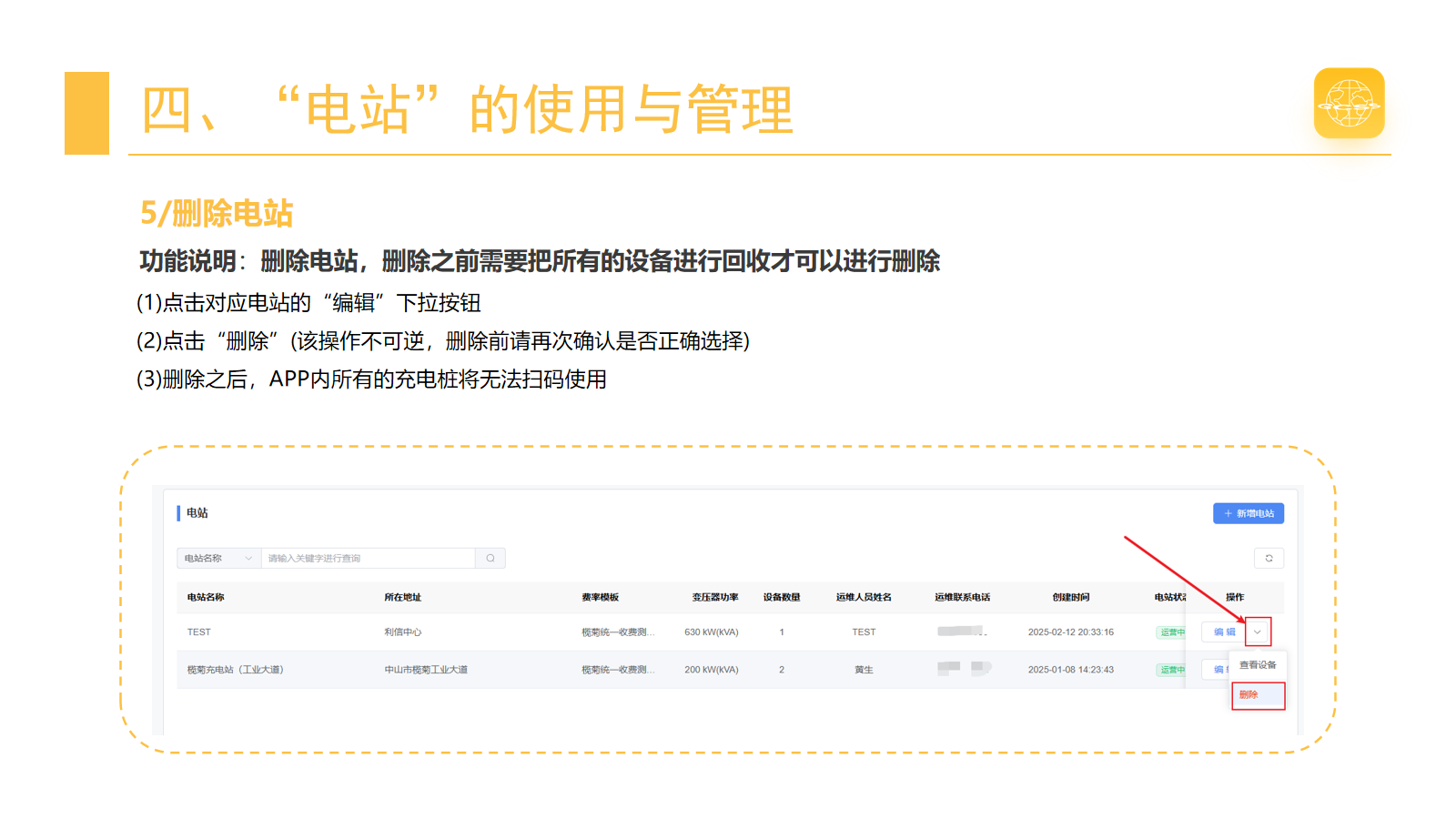Choose 查看设备 from dropdown menu
The height and width of the screenshot is (819, 1456).
[x=1258, y=665]
